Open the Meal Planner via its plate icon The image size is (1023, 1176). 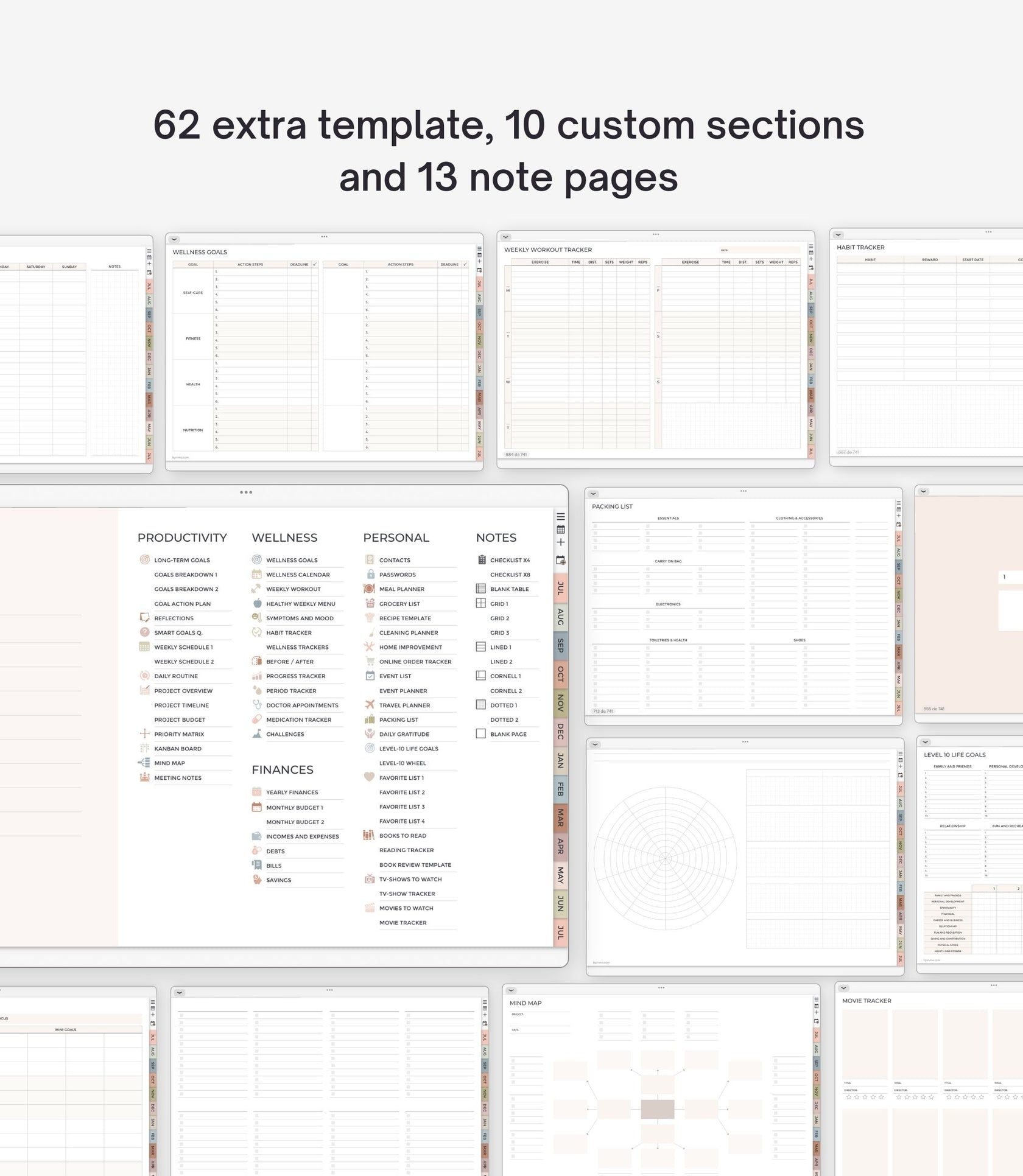tap(368, 589)
